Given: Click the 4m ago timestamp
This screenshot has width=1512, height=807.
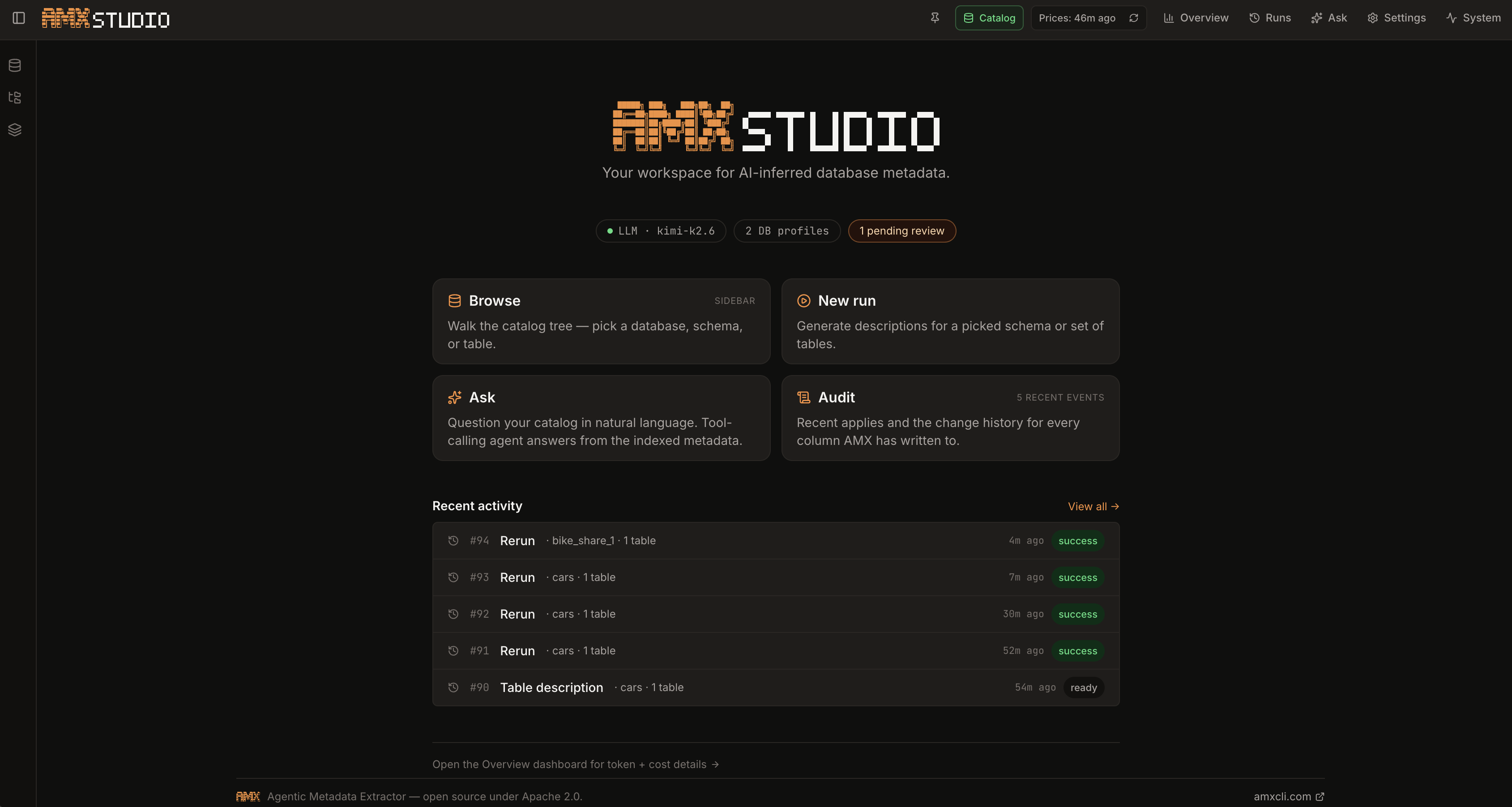Looking at the screenshot, I should [x=1026, y=541].
